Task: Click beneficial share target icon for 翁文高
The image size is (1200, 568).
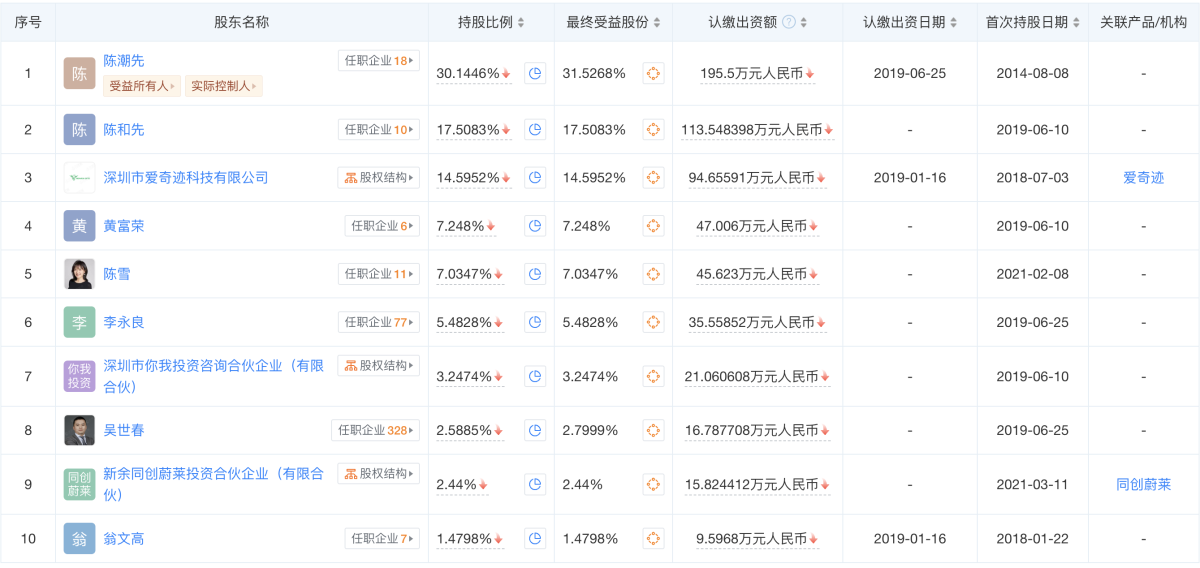Action: click(653, 539)
